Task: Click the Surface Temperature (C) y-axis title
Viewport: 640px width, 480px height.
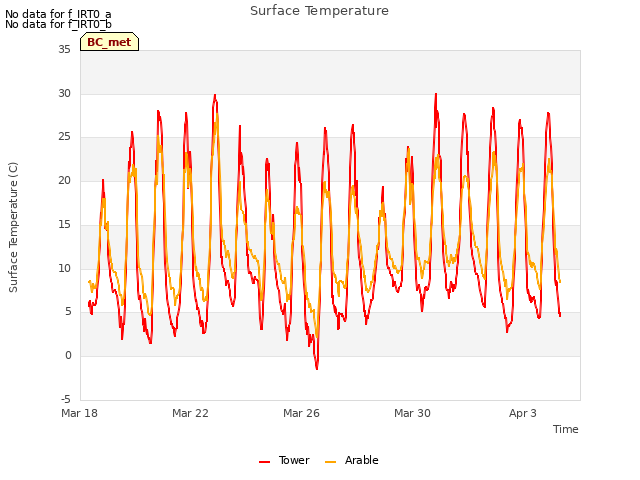Action: click(x=13, y=227)
